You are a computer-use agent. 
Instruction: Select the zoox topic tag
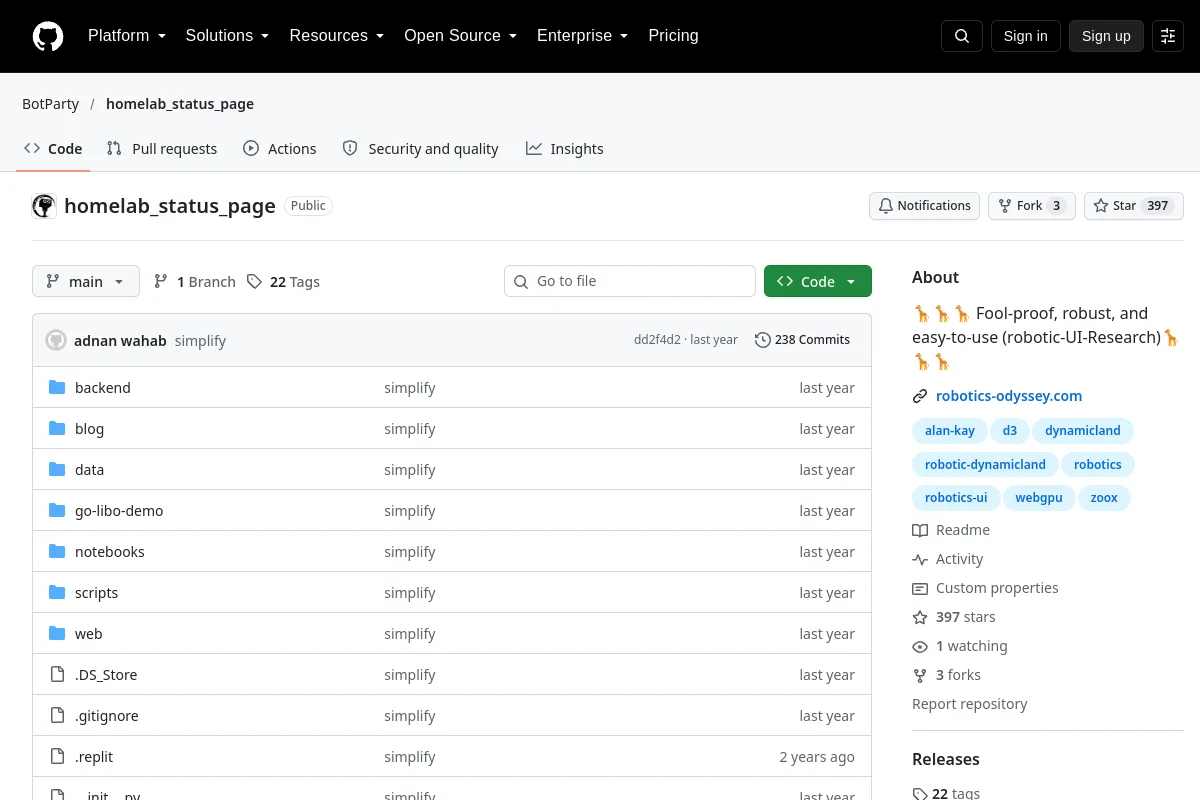1104,497
